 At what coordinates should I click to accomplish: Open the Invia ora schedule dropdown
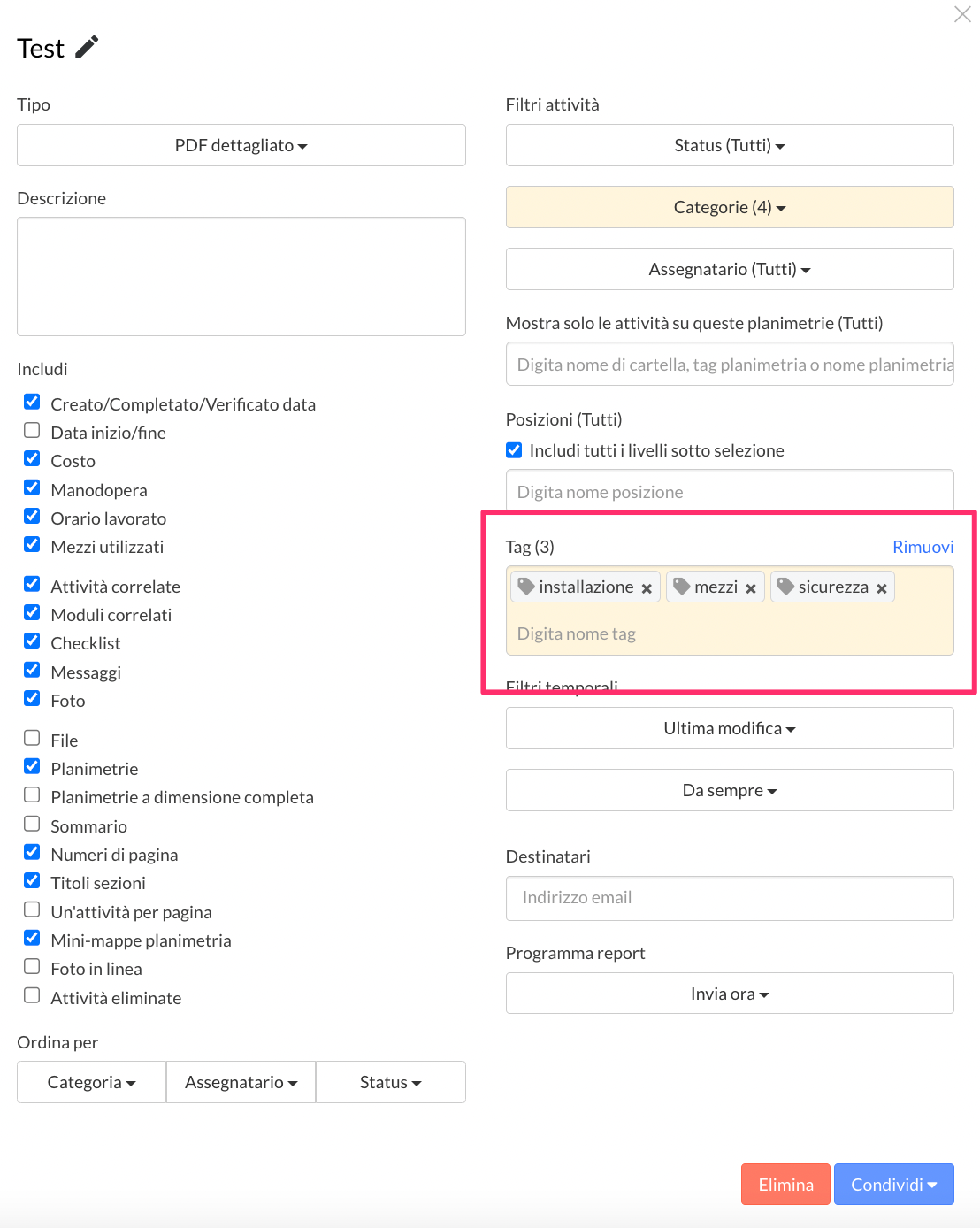[730, 994]
